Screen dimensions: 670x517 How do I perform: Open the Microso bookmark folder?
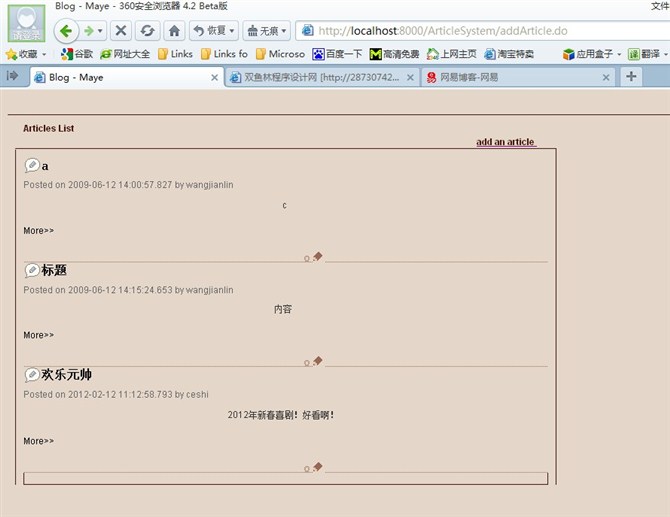pyautogui.click(x=280, y=54)
